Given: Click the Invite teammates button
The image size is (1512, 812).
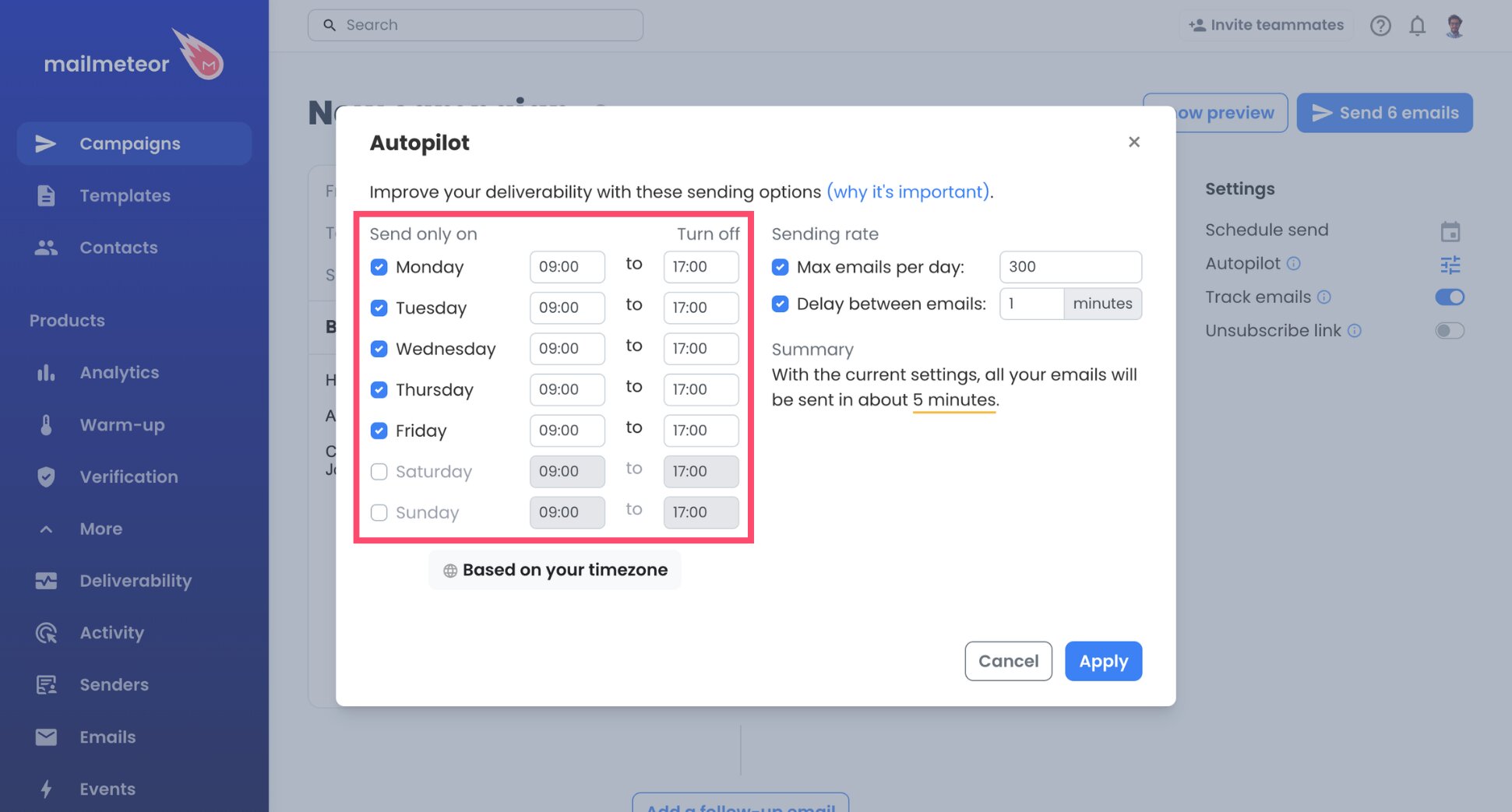Looking at the screenshot, I should [x=1266, y=25].
